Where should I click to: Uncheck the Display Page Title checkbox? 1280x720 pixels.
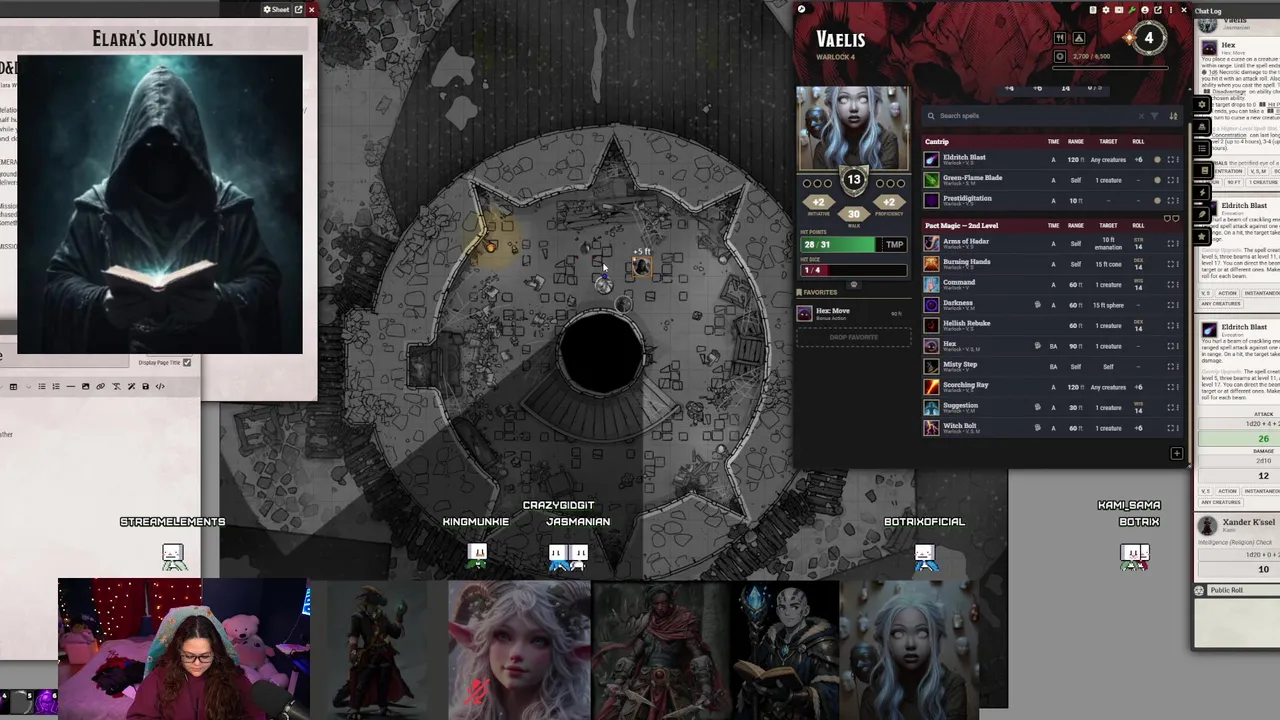coord(186,362)
